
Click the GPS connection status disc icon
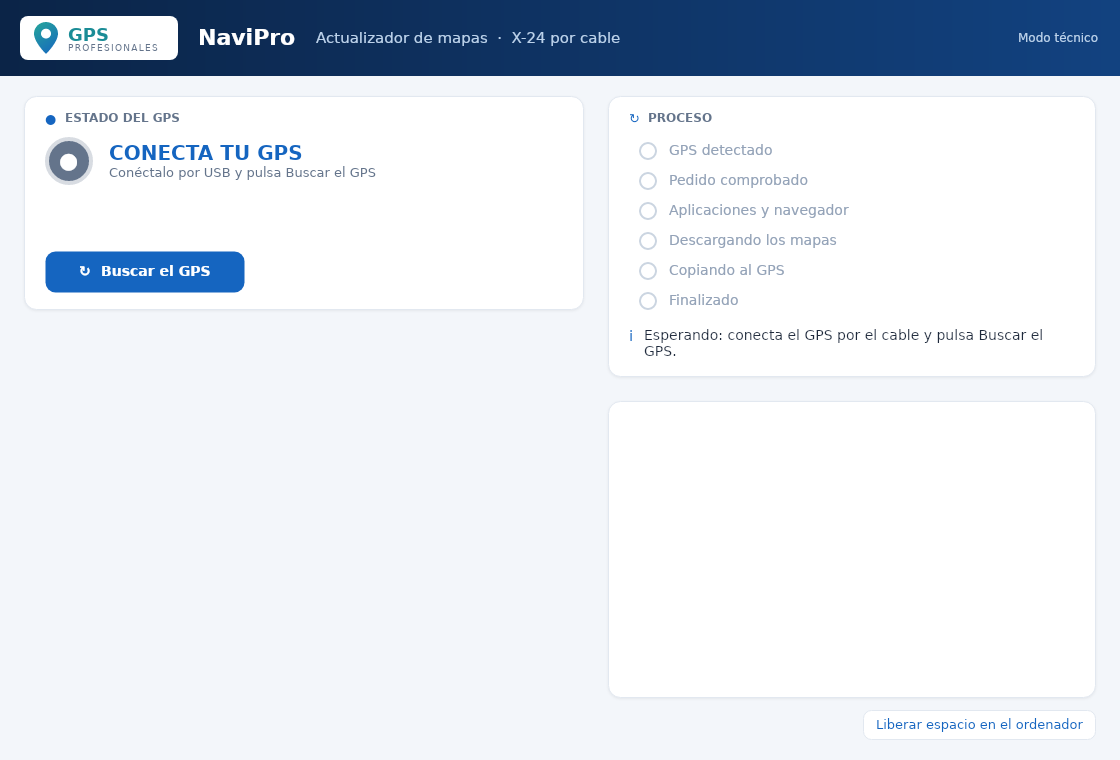(x=69, y=161)
